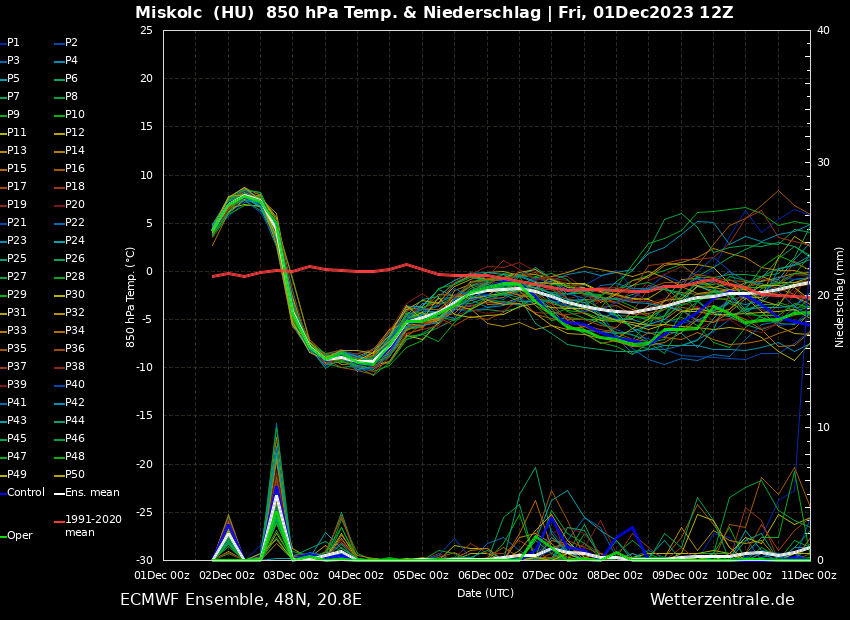The image size is (850, 620).
Task: Select the 11Dec 00z date tick
Action: (808, 575)
